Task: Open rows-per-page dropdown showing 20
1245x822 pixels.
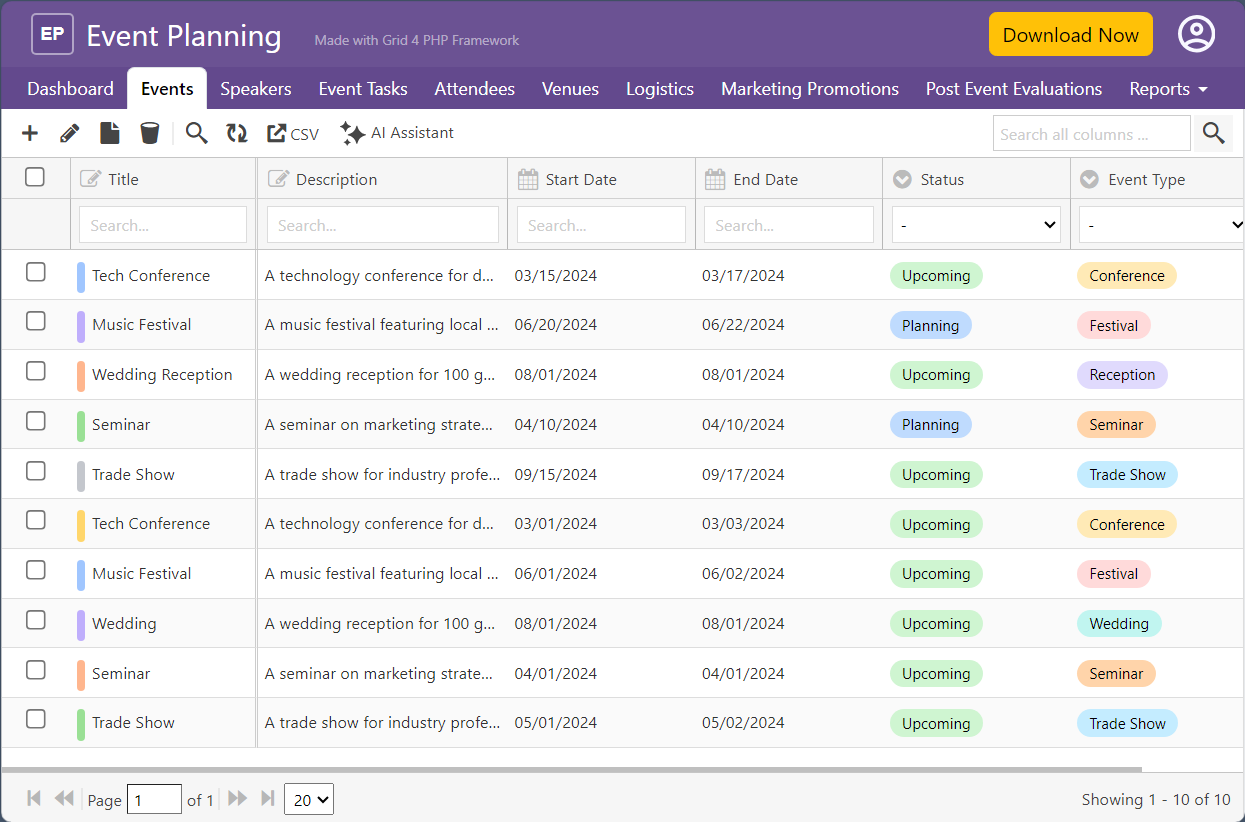Action: click(x=309, y=799)
